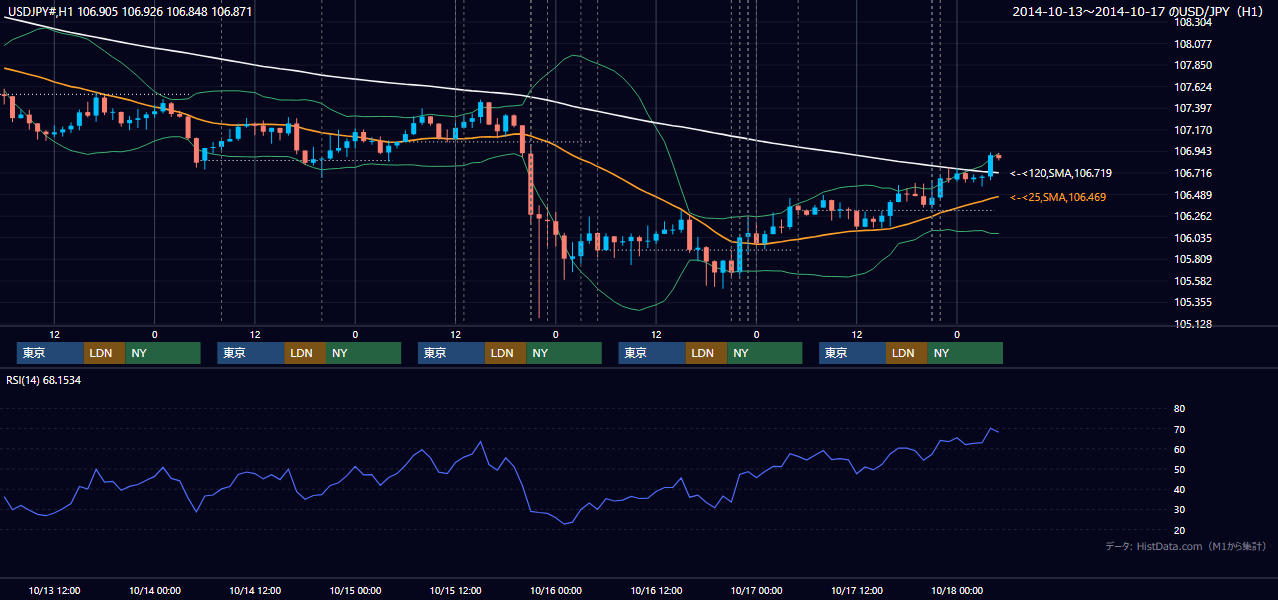Viewport: 1278px width, 600px height.
Task: Click price axis value 105.355
Action: coord(1193,302)
